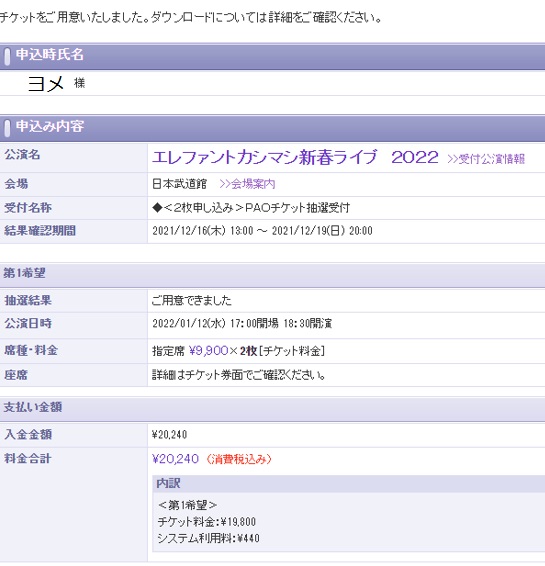Click the システム利用料 ¥440 line
545x566 pixels.
click(x=209, y=538)
